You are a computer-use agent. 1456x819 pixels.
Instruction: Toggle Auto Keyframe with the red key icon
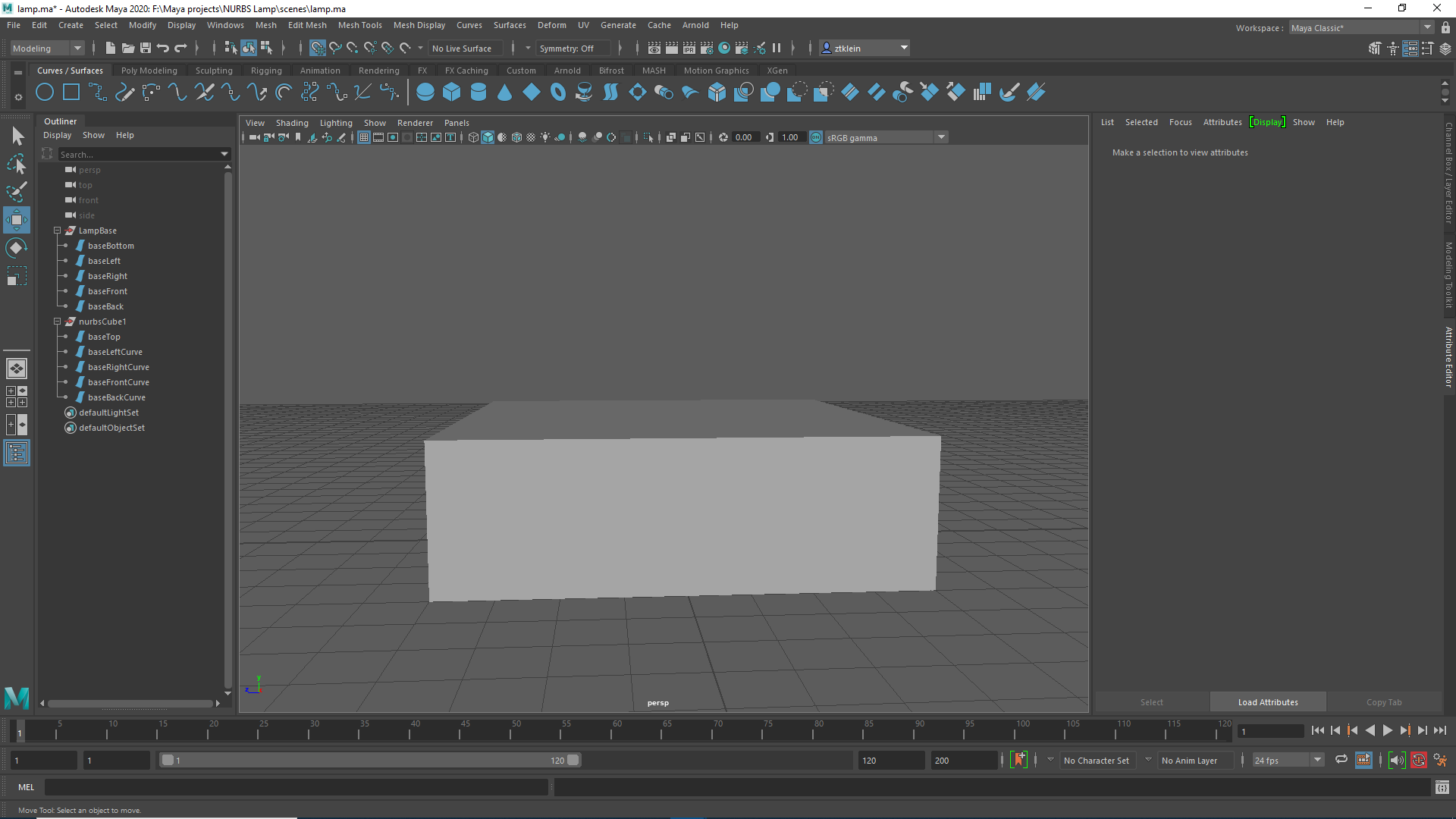click(x=1419, y=760)
